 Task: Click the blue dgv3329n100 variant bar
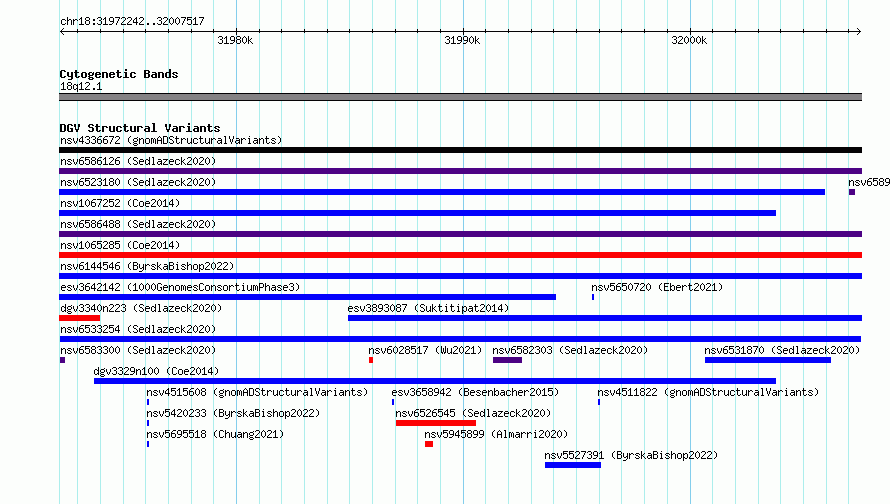click(x=435, y=381)
